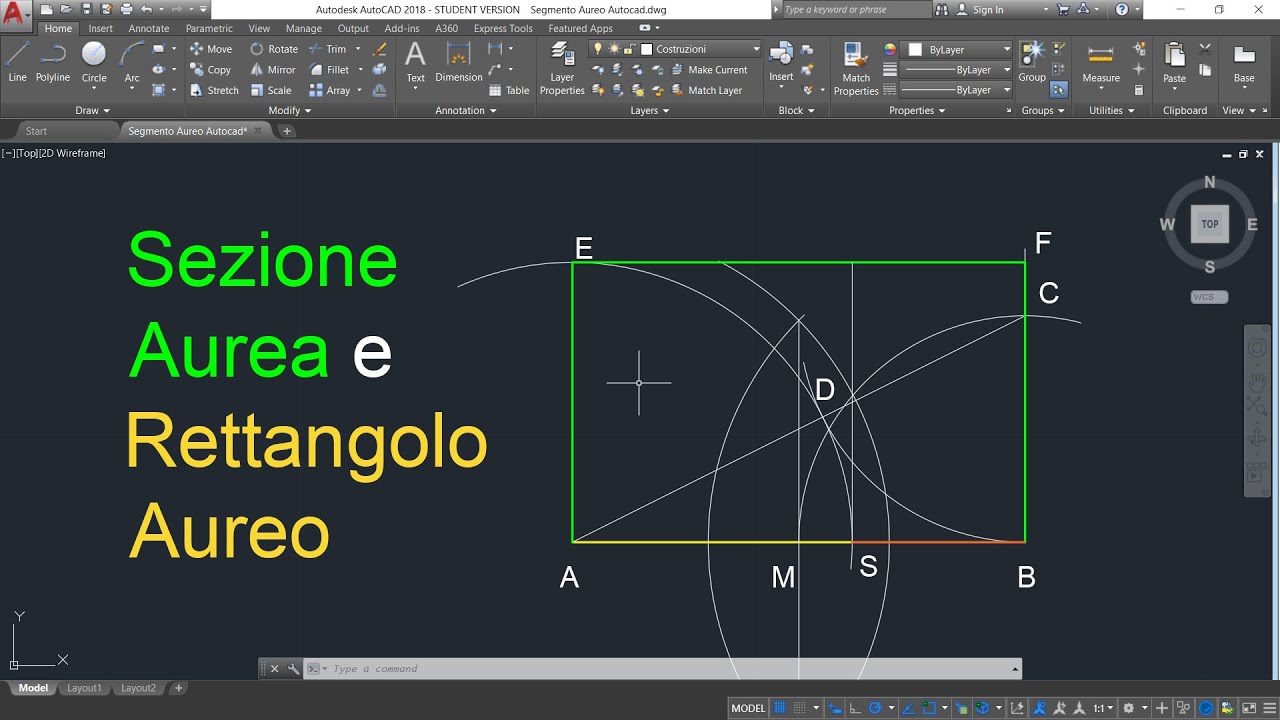Click the Array tool
This screenshot has width=1280, height=720.
[330, 90]
